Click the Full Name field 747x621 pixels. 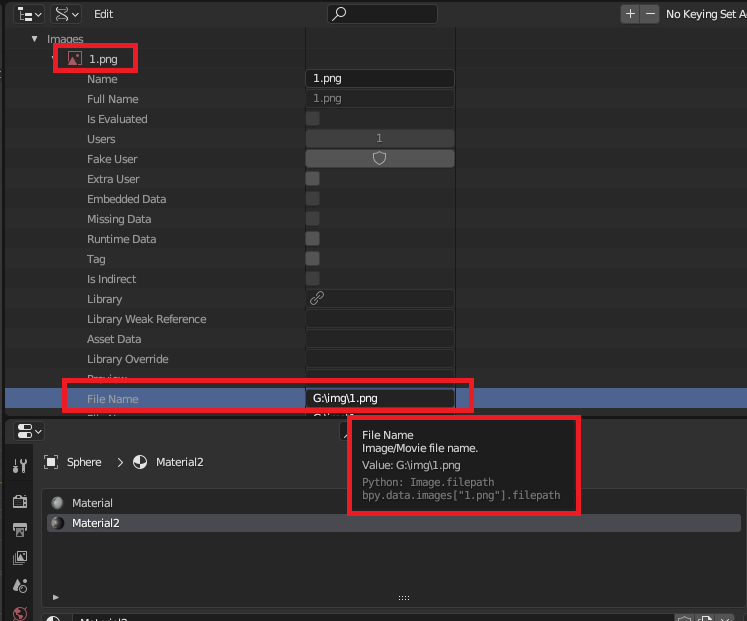coord(380,99)
